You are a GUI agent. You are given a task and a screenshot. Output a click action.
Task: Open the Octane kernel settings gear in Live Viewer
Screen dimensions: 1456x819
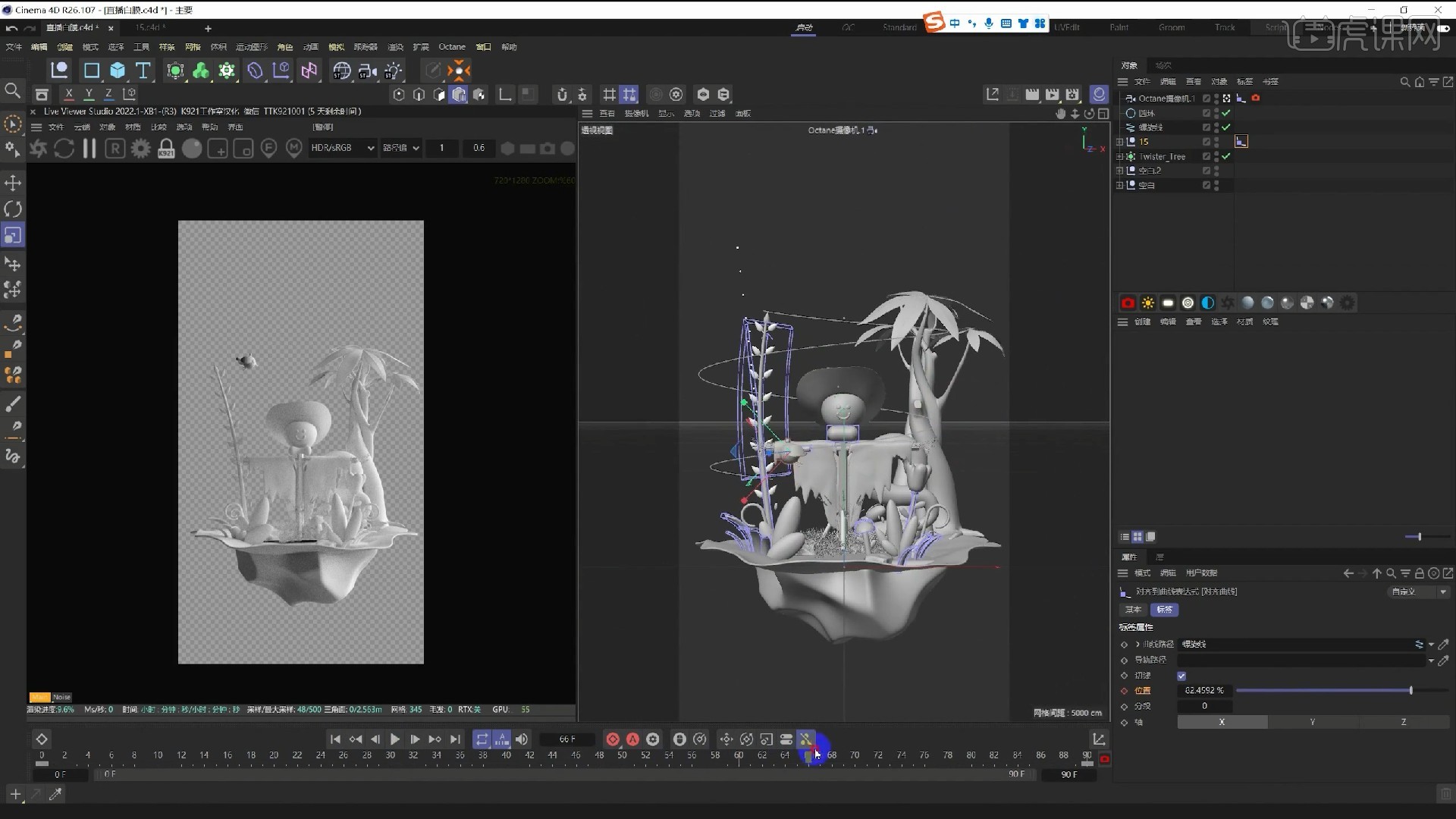[140, 148]
